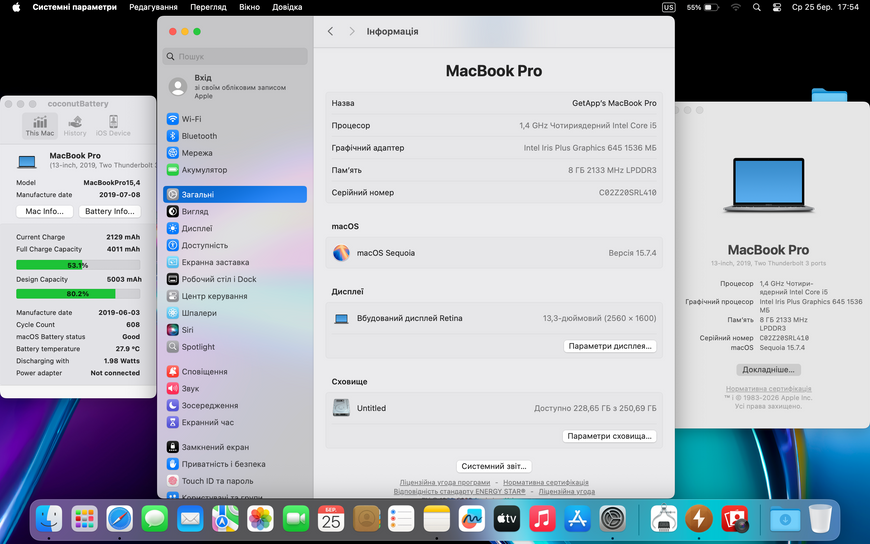Open Вигляд settings

235,211
